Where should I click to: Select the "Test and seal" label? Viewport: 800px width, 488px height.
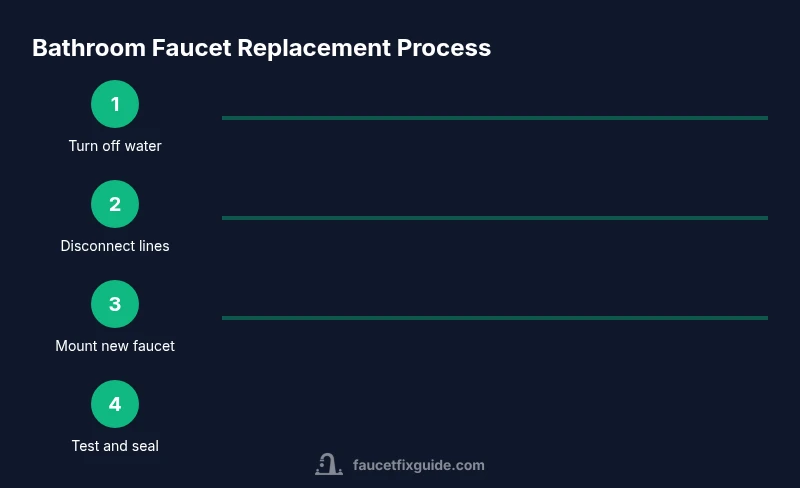[115, 446]
